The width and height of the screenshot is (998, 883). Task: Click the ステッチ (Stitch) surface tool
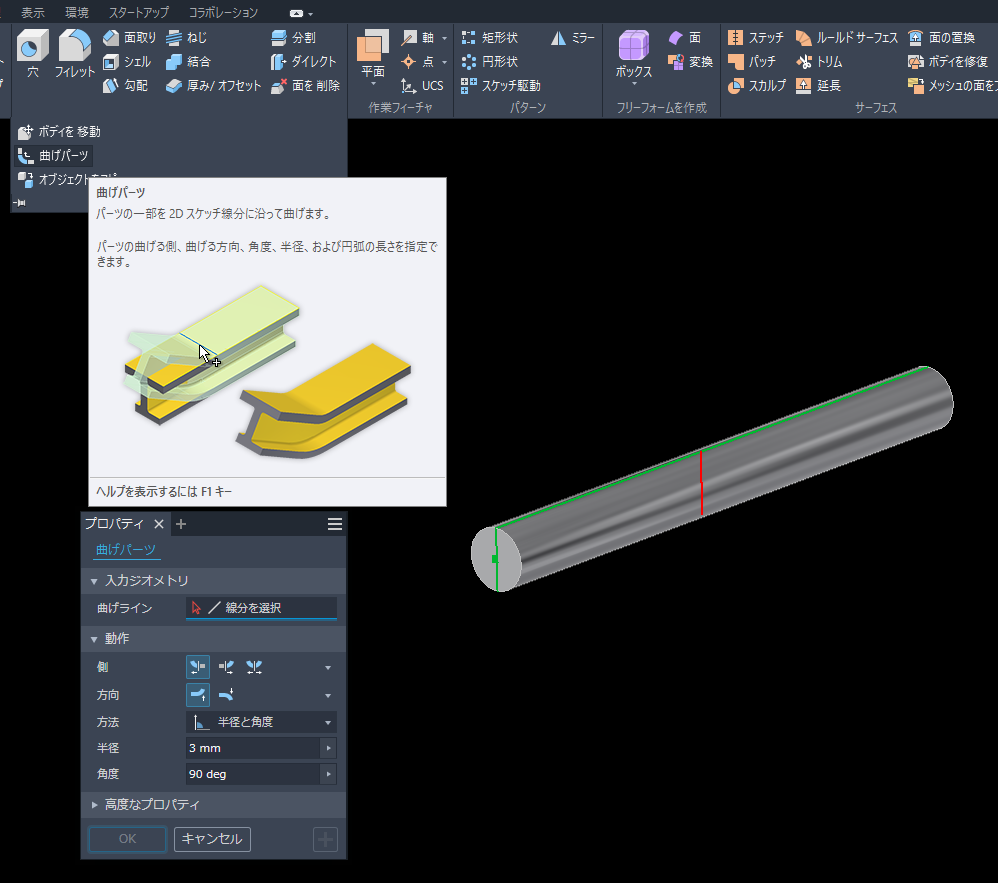click(756, 38)
